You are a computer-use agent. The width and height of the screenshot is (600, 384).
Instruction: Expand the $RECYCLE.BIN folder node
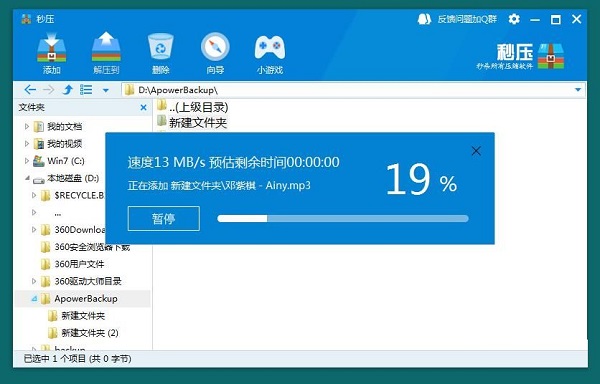pos(34,195)
